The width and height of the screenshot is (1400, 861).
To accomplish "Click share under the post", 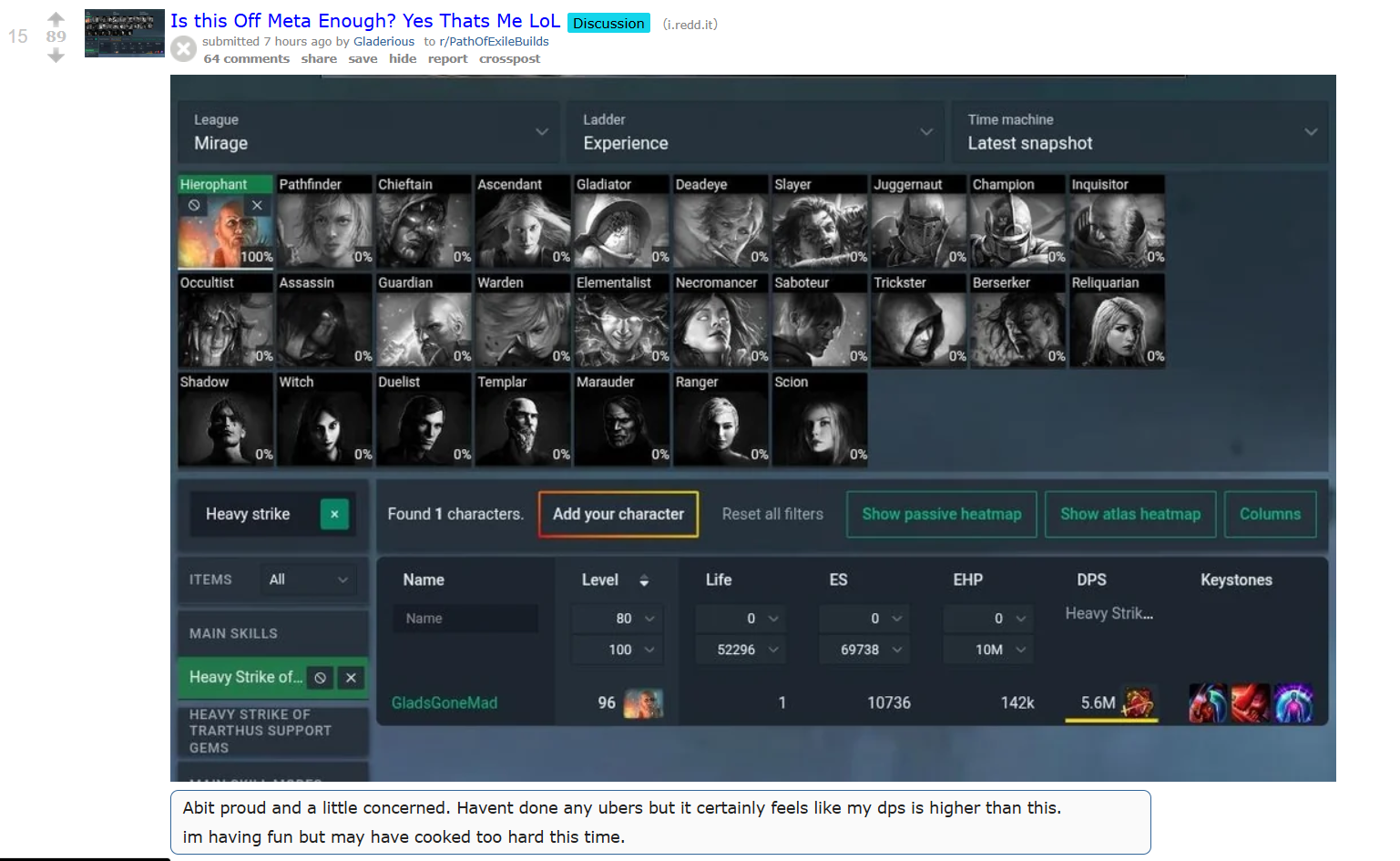I will coord(319,58).
